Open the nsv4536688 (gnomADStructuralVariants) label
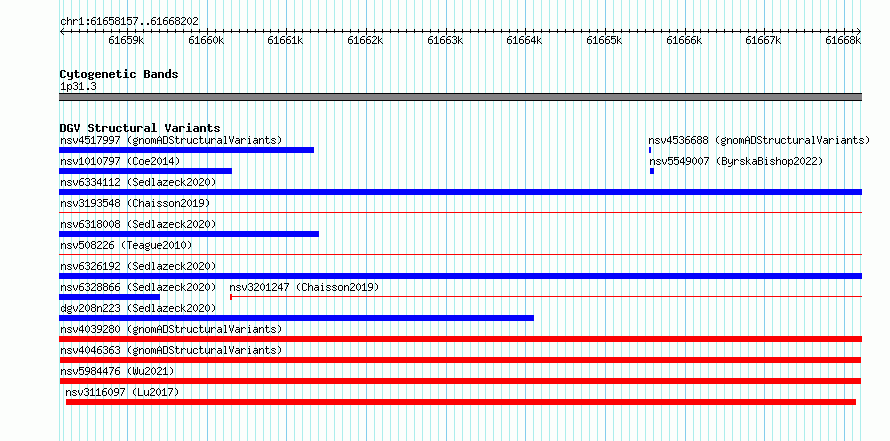Viewport: 890px width, 441px height. pyautogui.click(x=759, y=140)
